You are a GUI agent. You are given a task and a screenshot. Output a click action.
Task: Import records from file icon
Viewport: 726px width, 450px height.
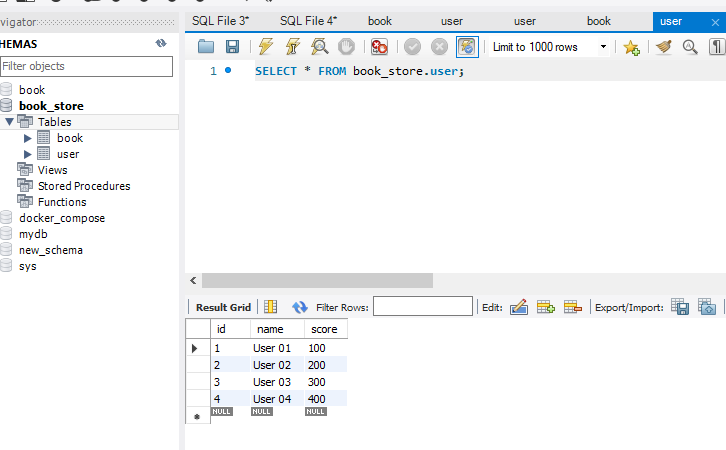tap(707, 307)
